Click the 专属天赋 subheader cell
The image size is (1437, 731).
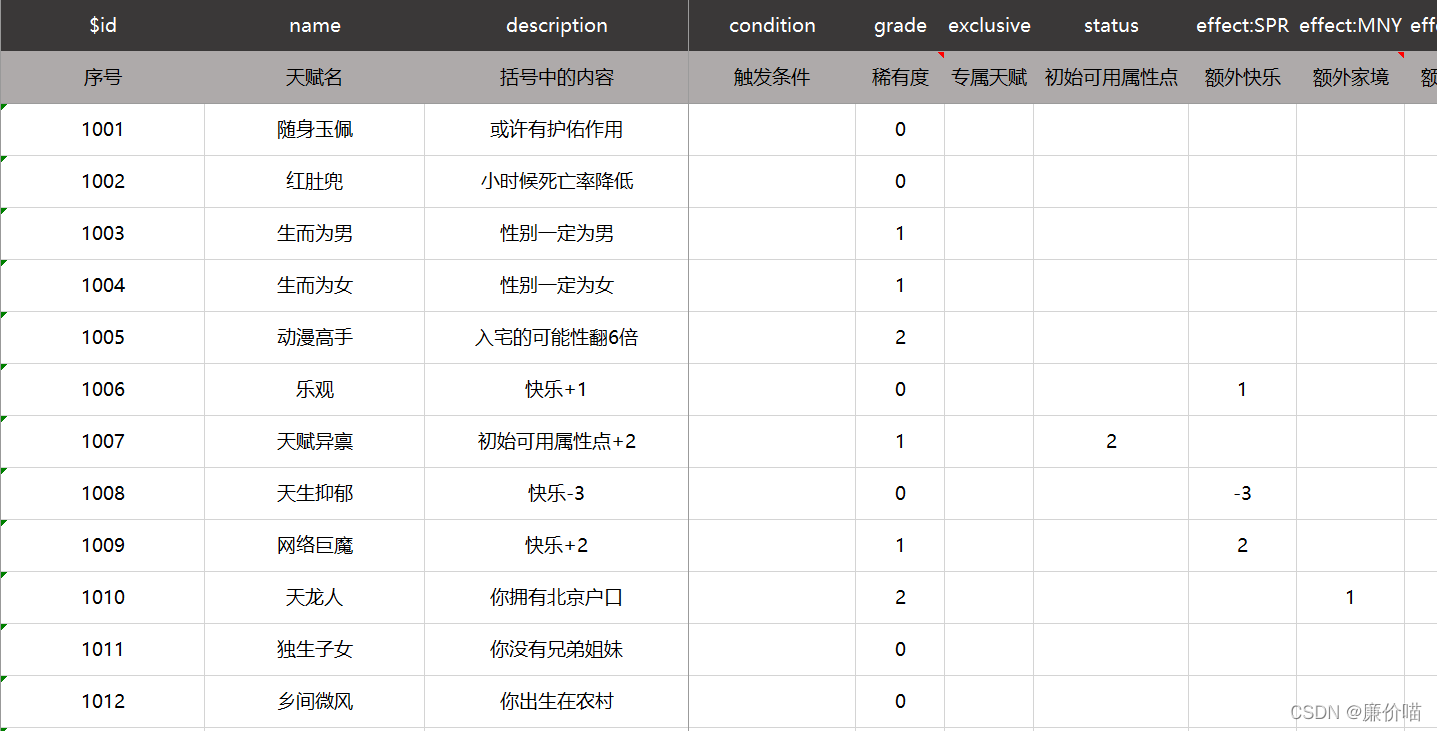(989, 77)
